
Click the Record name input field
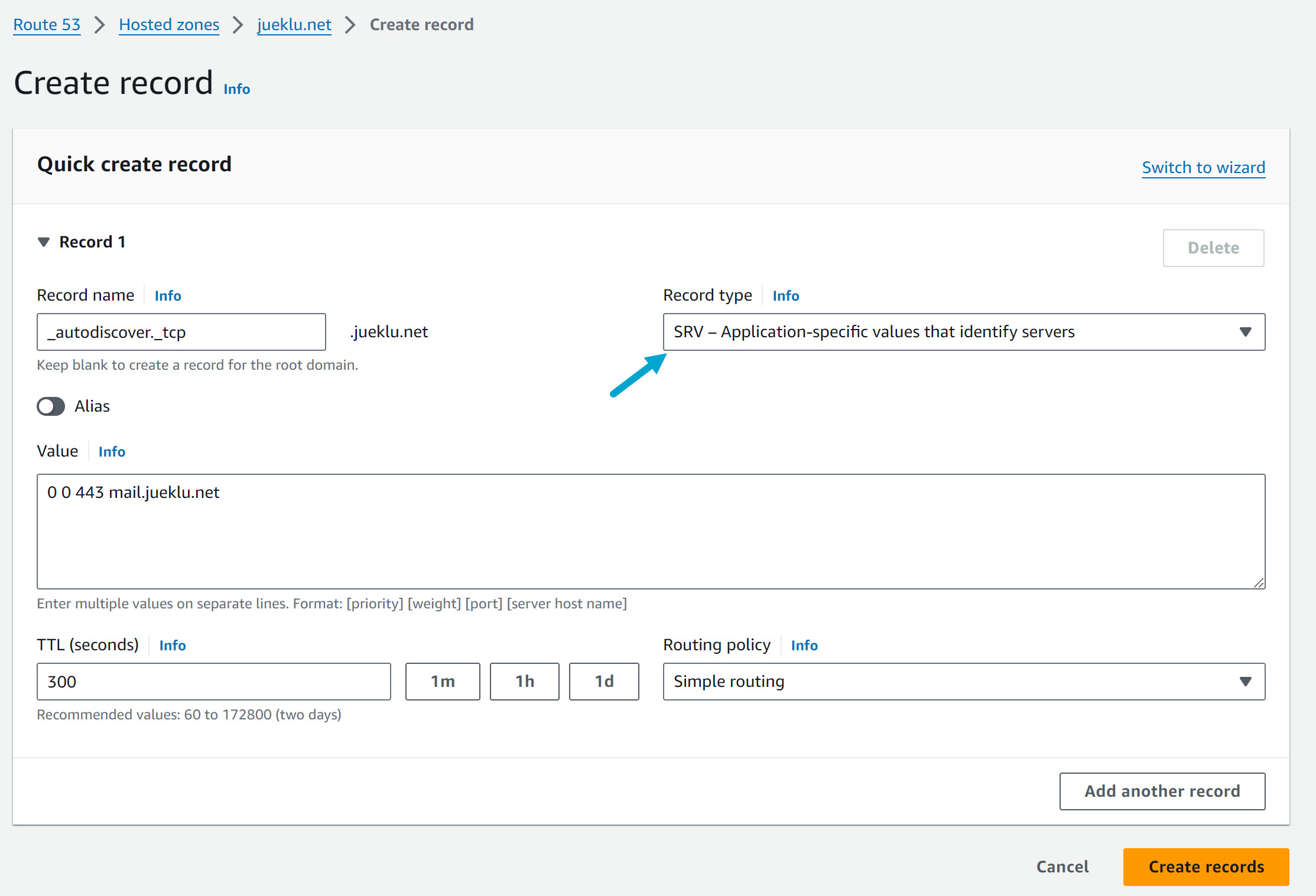[181, 332]
